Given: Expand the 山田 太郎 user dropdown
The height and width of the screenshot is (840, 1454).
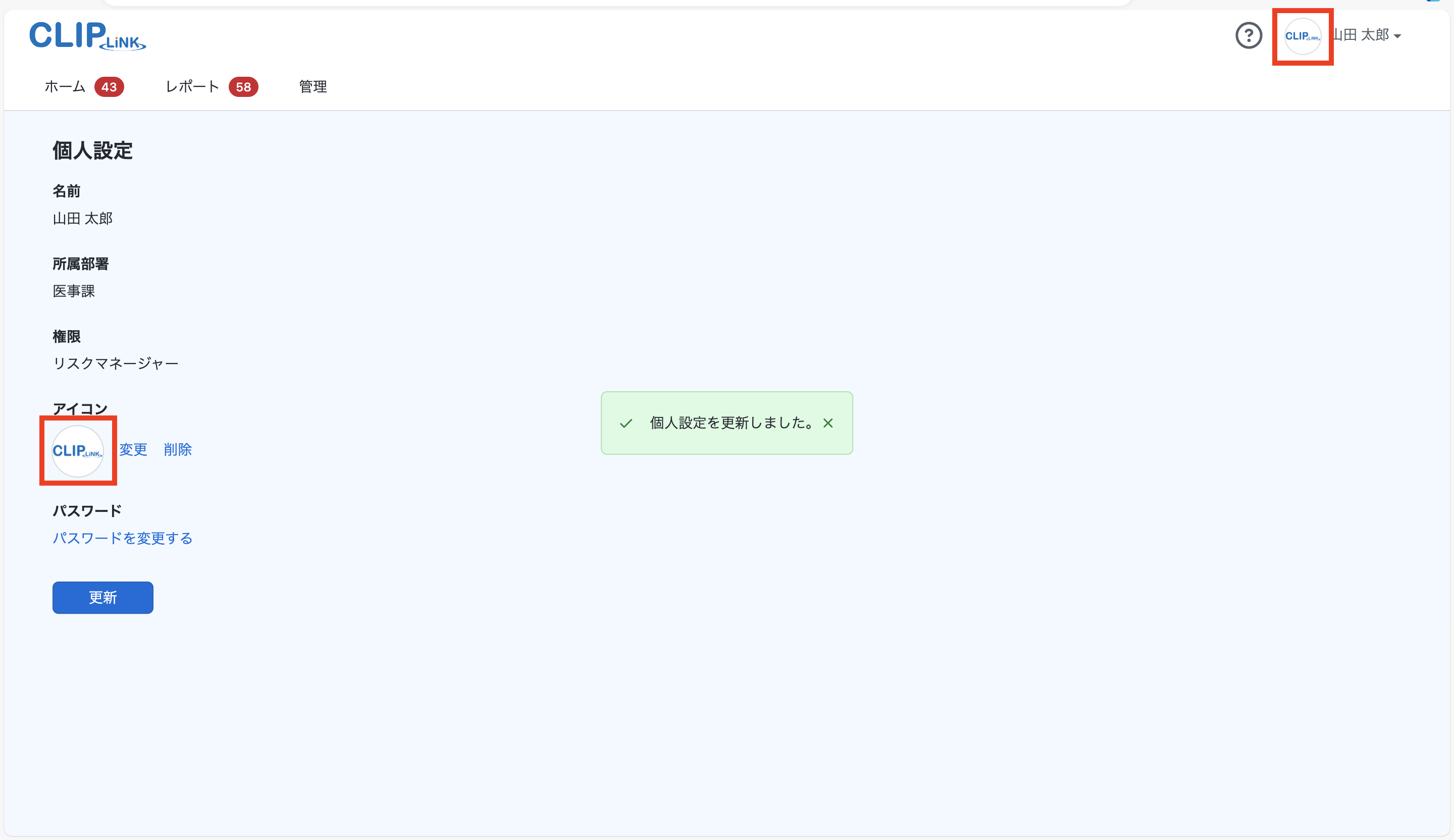Looking at the screenshot, I should point(1361,36).
